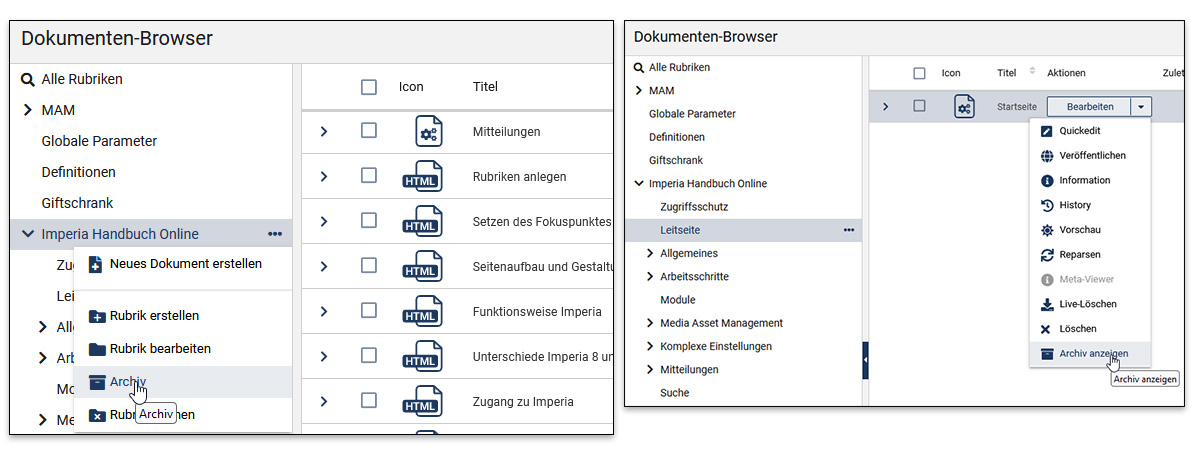The image size is (1194, 450).
Task: Check the box next to Rubriken anlegen
Action: (x=369, y=176)
